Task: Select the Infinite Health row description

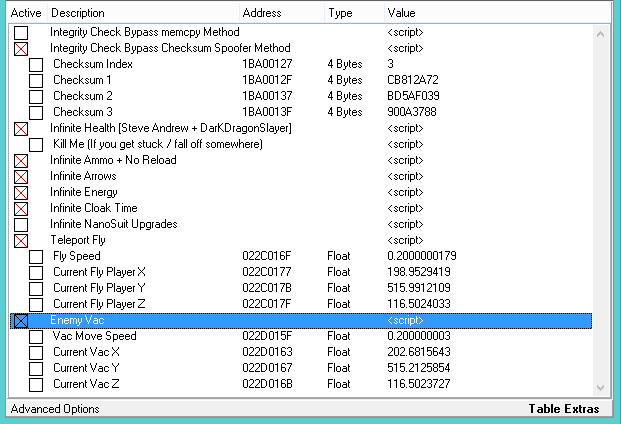Action: pos(171,128)
